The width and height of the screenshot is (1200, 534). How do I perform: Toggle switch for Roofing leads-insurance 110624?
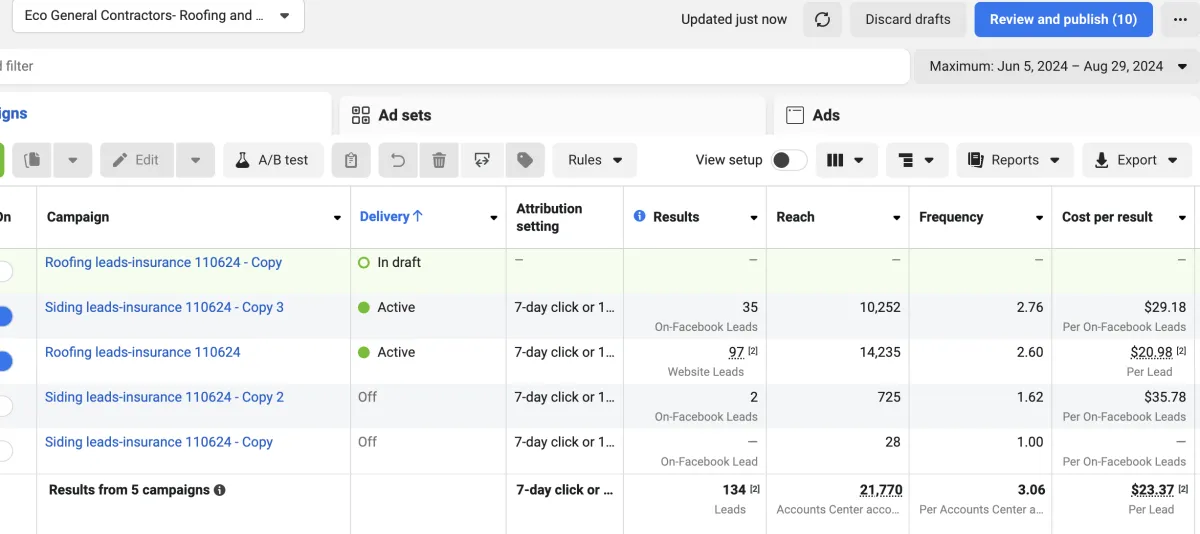4,361
